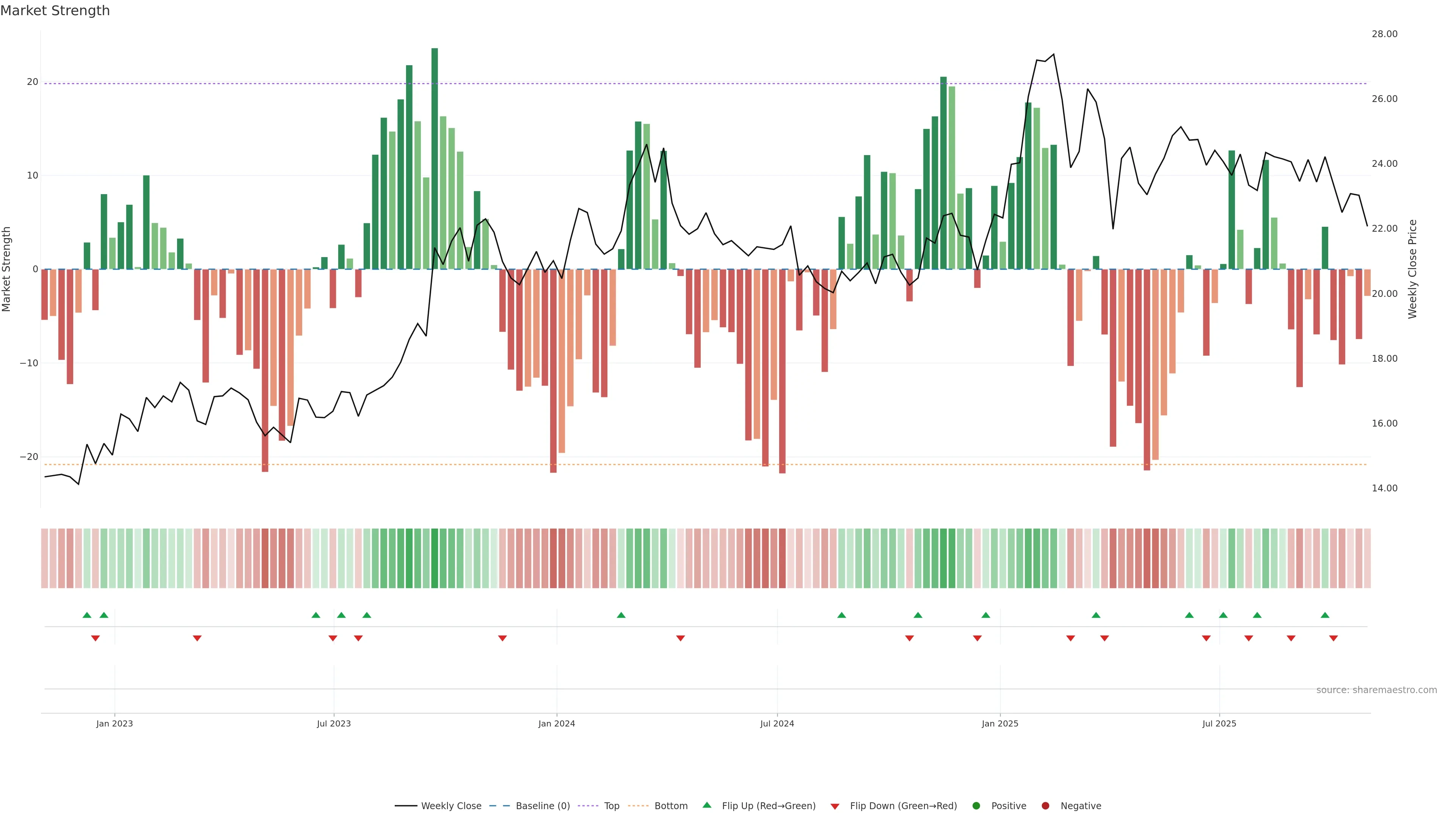Click the last red flip-down triangle marker
1456x819 pixels.
pyautogui.click(x=1334, y=638)
